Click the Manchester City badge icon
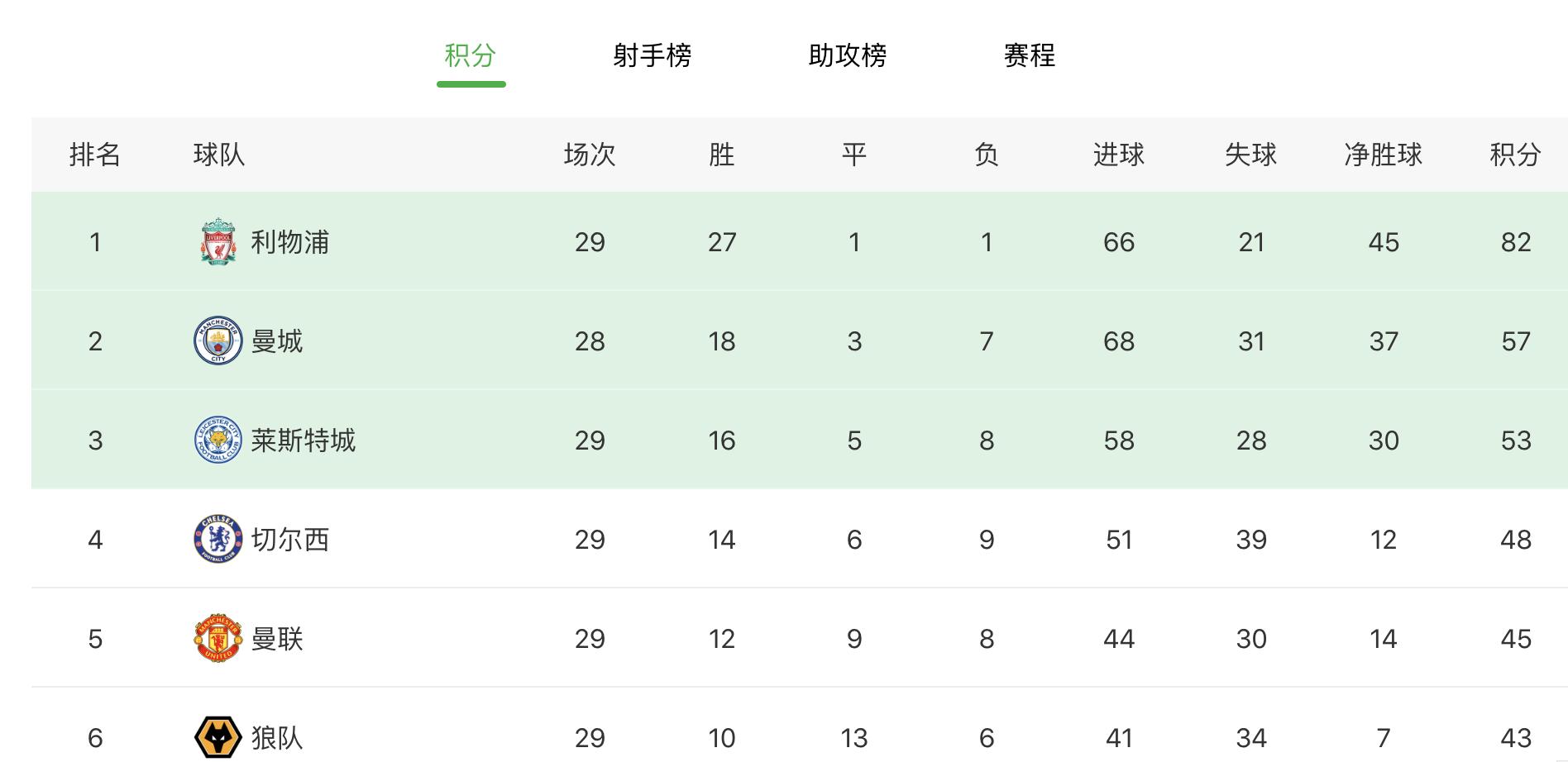Screen dimensions: 1568x762 [x=216, y=340]
